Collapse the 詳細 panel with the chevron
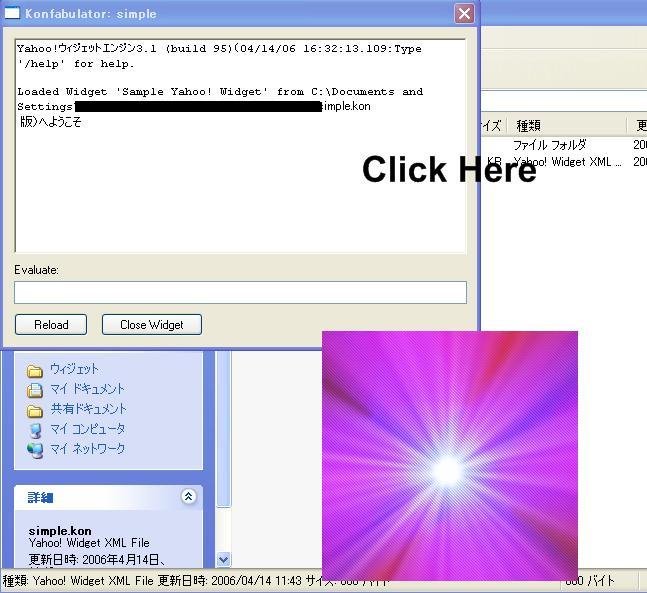 click(x=189, y=496)
